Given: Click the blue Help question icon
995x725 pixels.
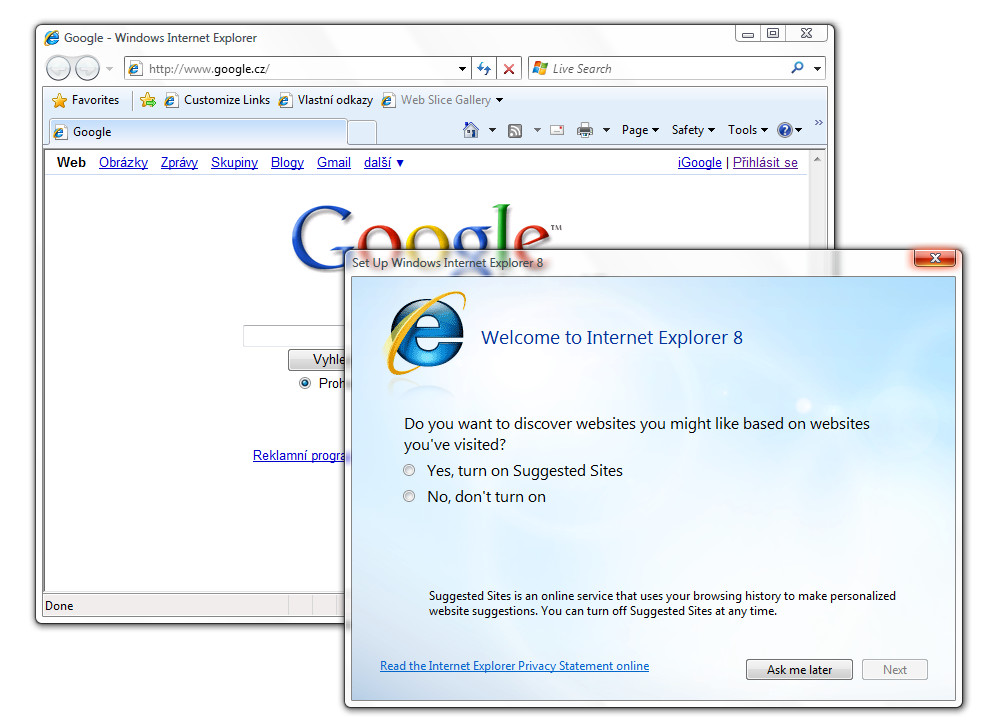Looking at the screenshot, I should point(785,130).
